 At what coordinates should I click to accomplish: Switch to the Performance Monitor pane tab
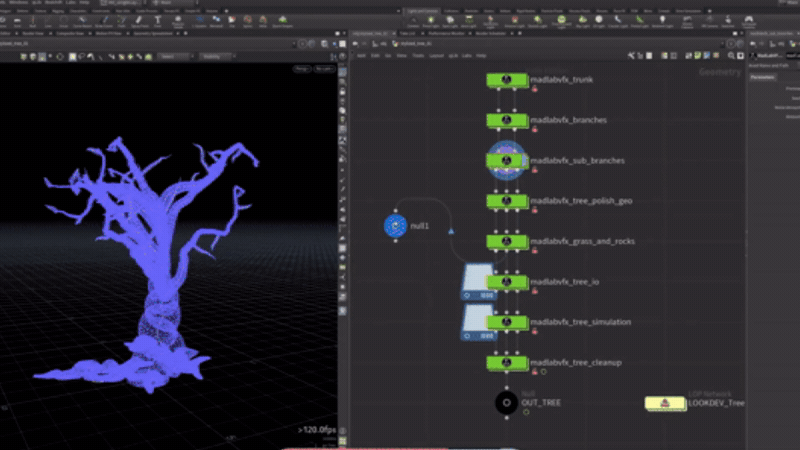click(x=446, y=33)
